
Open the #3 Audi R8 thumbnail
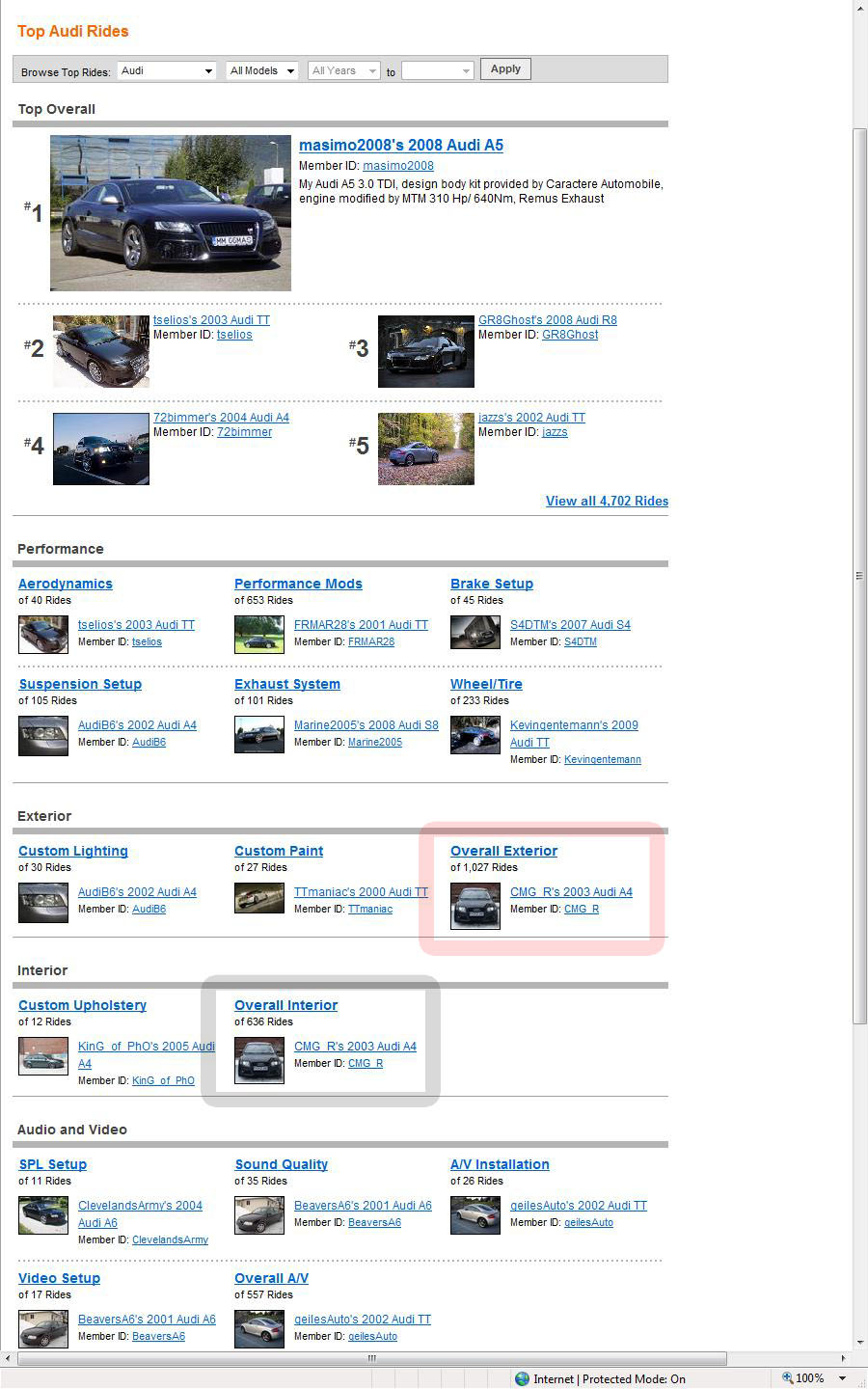pos(426,351)
